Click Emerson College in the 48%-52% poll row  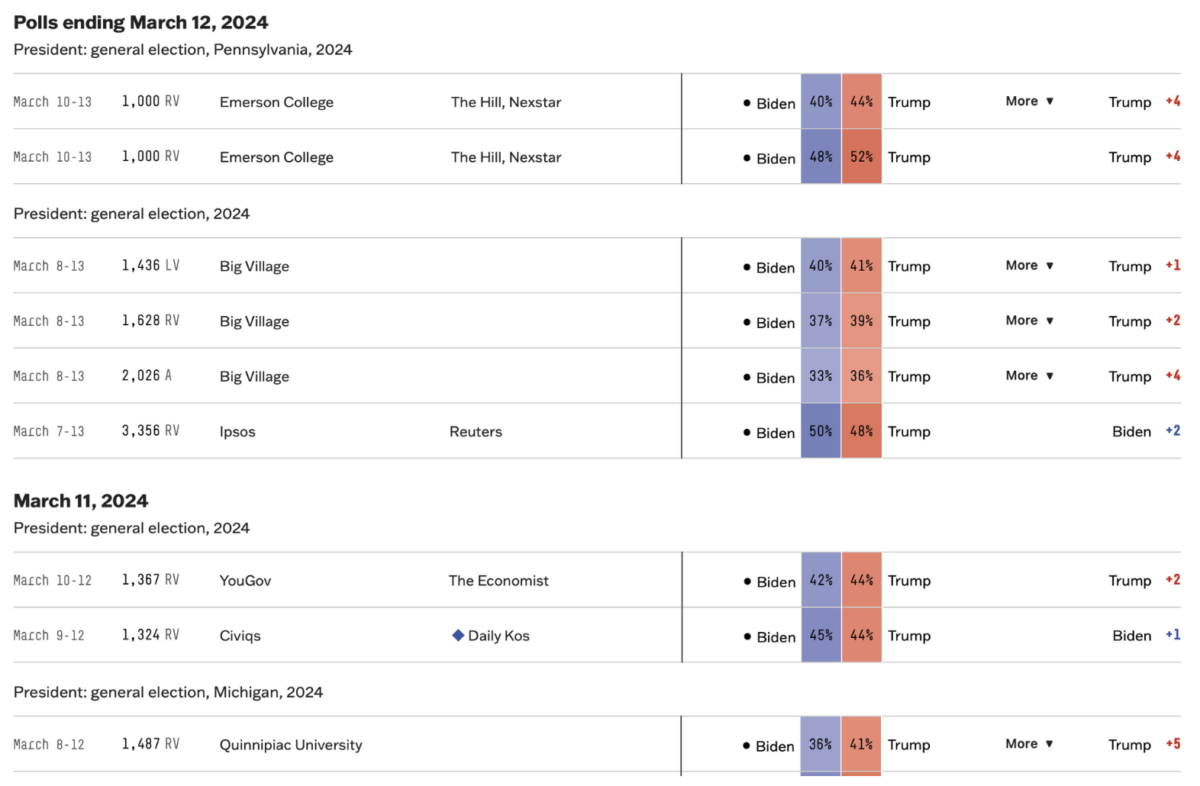coord(277,157)
